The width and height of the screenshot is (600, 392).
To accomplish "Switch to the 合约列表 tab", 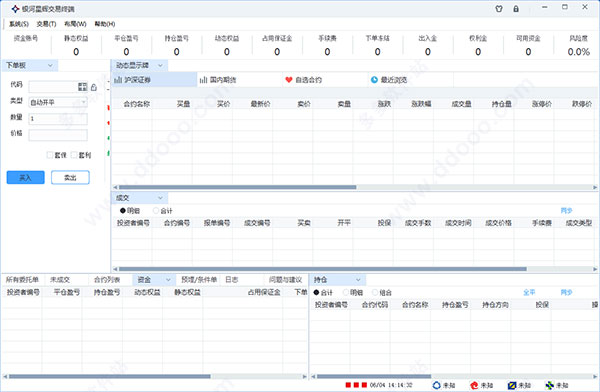I will coord(107,280).
